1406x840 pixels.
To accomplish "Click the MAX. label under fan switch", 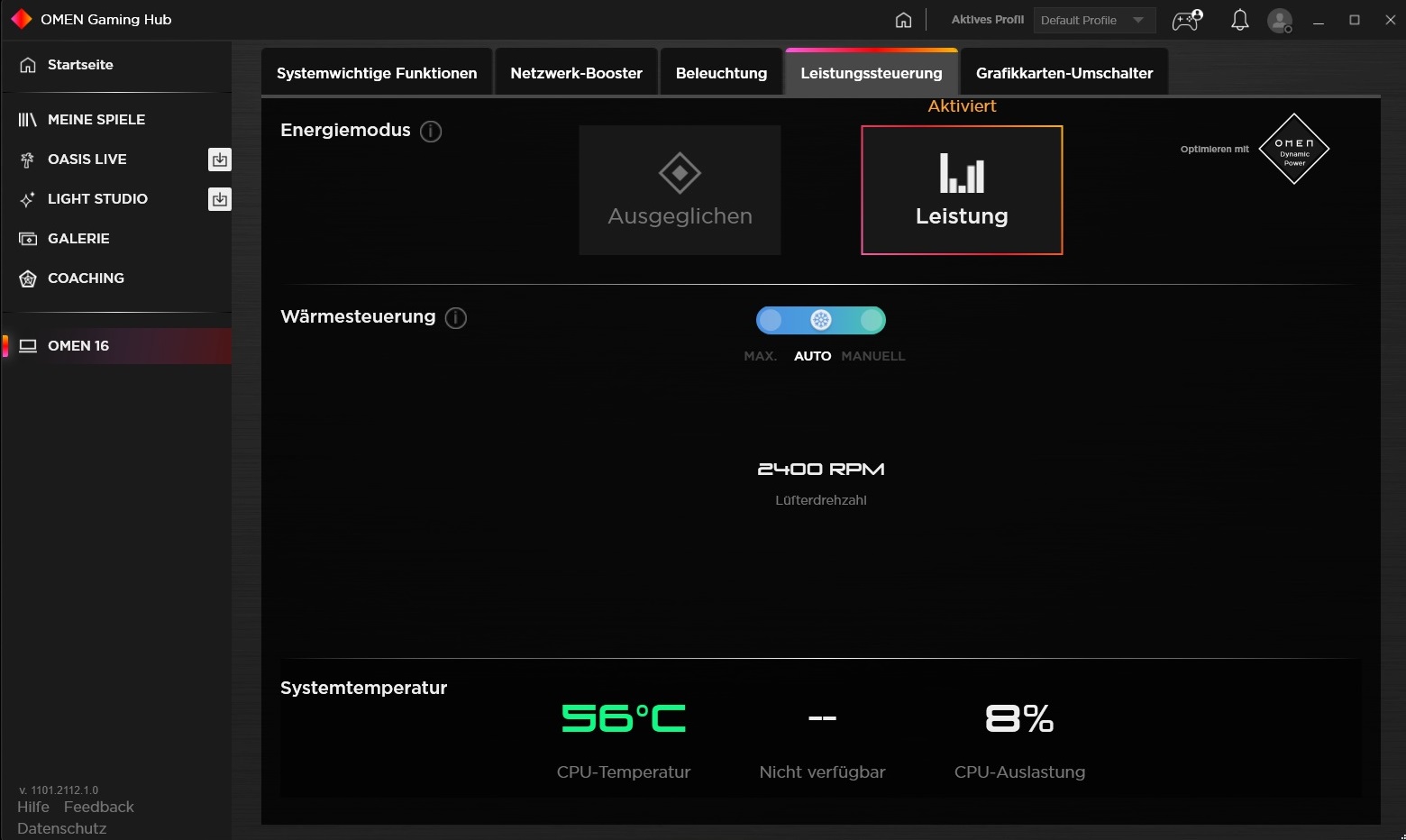I will point(761,356).
